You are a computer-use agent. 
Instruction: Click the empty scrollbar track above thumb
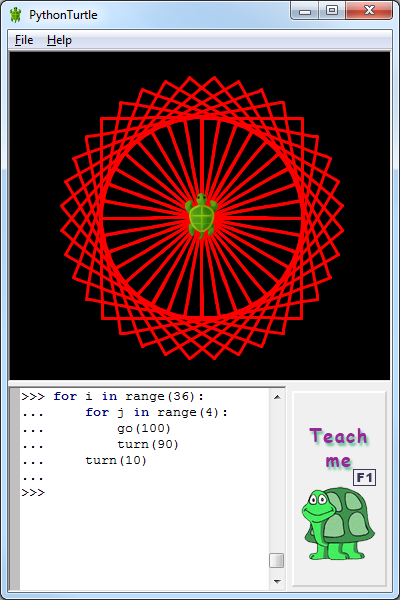point(277,478)
